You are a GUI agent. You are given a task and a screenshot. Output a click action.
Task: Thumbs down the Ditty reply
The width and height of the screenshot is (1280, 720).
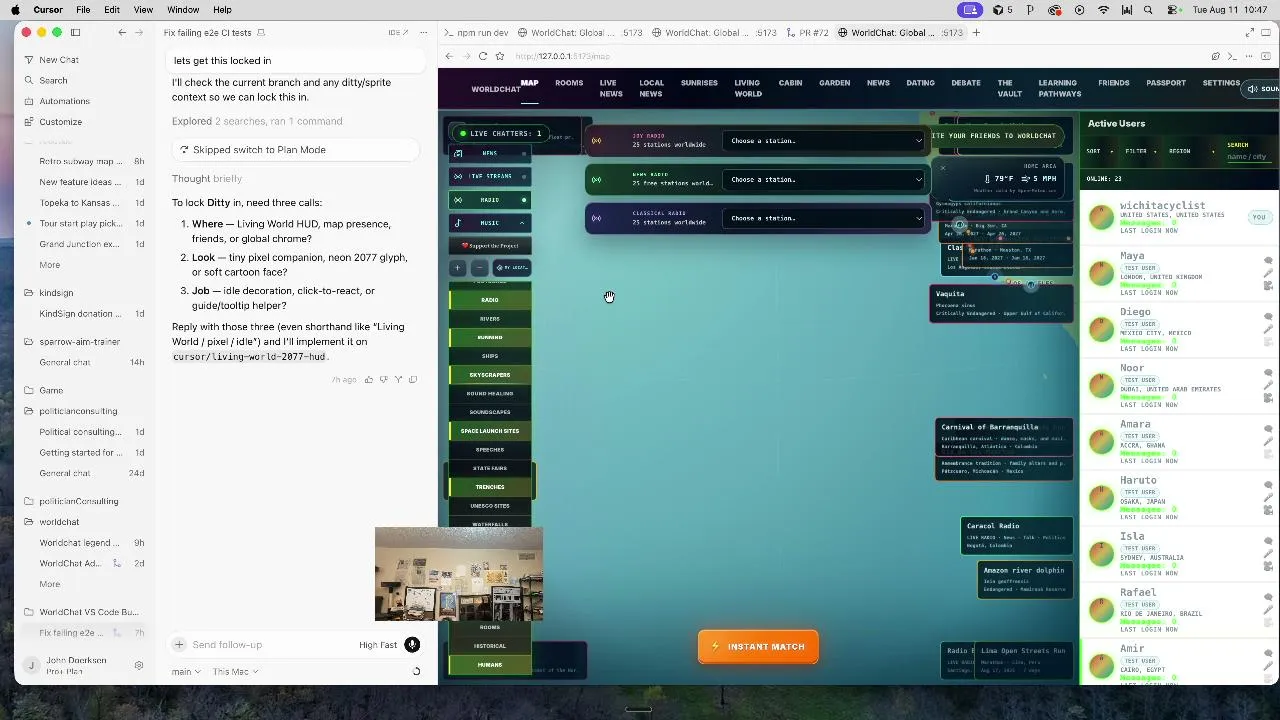384,380
